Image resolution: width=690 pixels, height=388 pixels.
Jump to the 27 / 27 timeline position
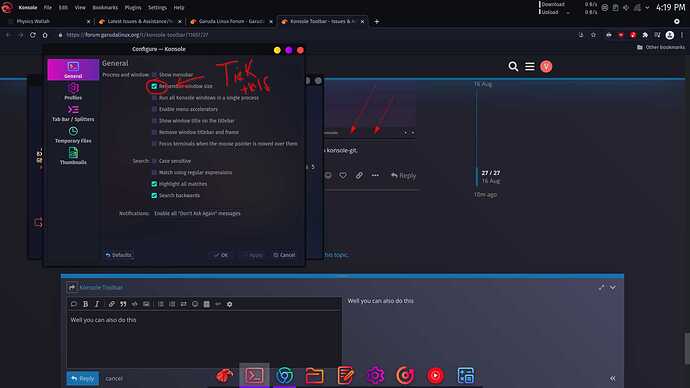point(491,173)
